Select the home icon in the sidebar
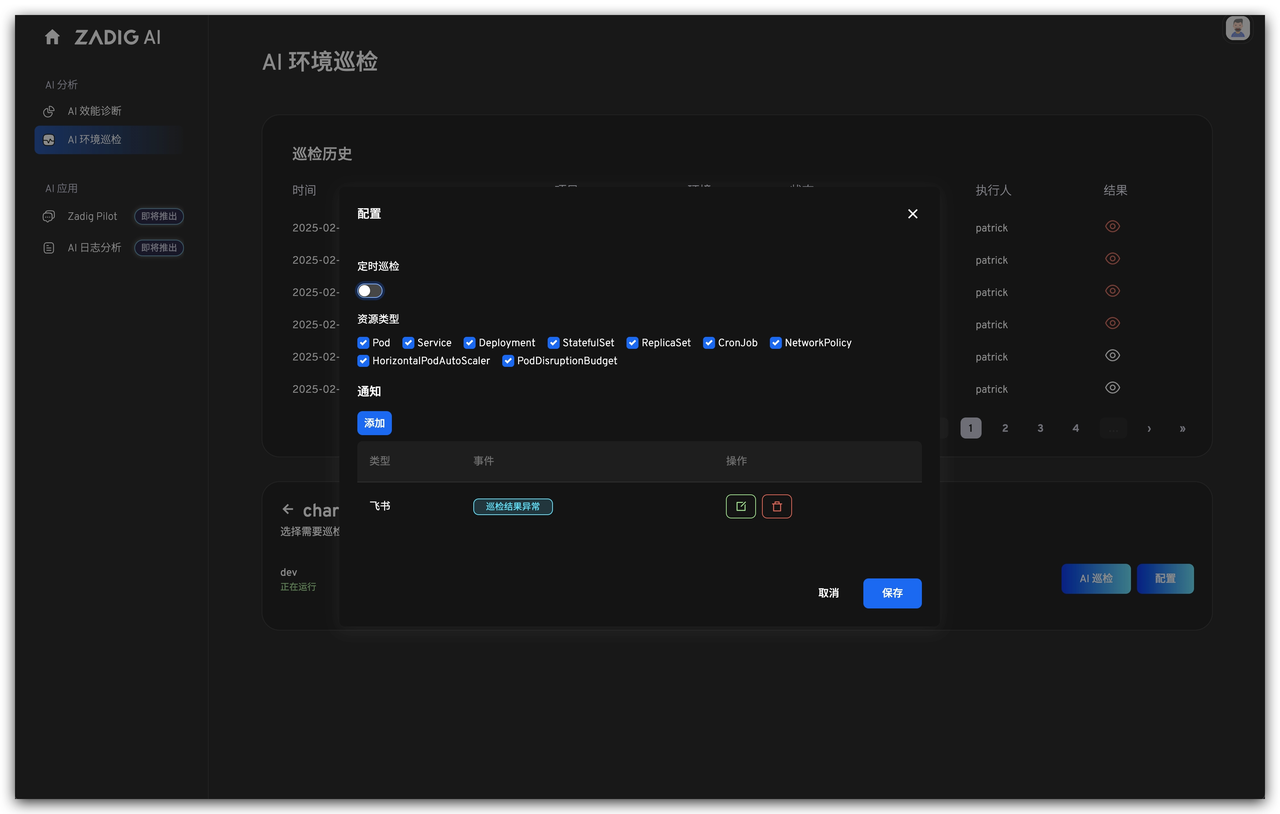This screenshot has height=814, width=1280. (x=51, y=36)
